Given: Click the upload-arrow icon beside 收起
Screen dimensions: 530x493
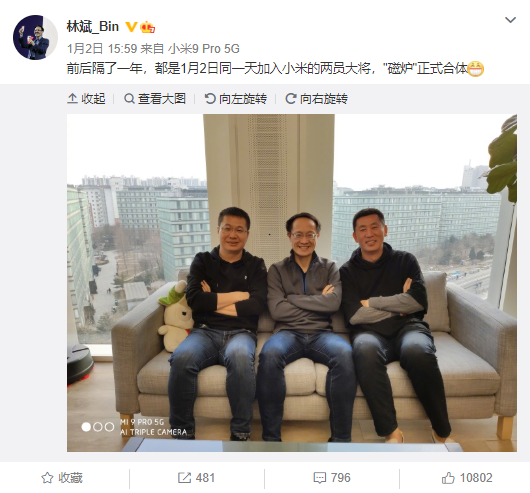Looking at the screenshot, I should click(72, 99).
